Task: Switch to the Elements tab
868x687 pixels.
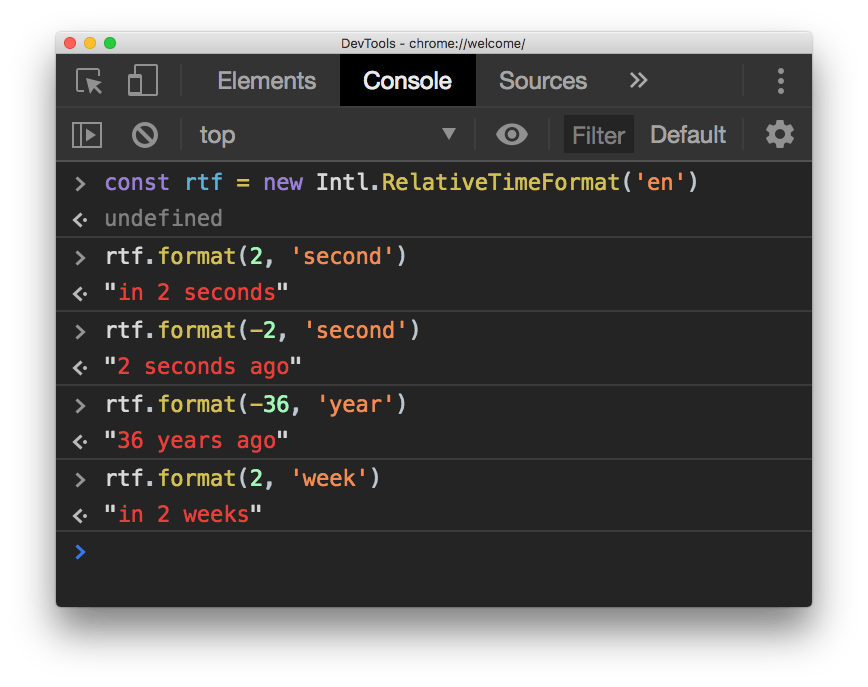Action: pos(266,81)
